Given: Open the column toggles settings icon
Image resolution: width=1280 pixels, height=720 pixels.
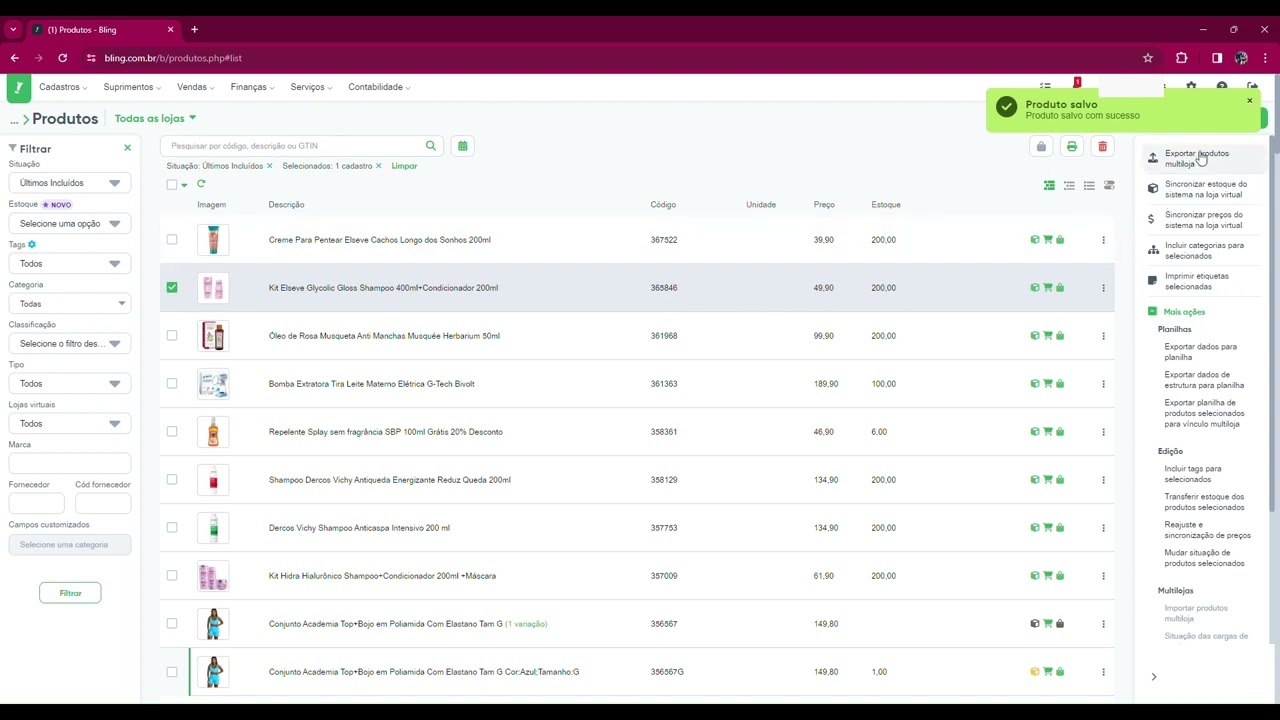Looking at the screenshot, I should 1109,185.
